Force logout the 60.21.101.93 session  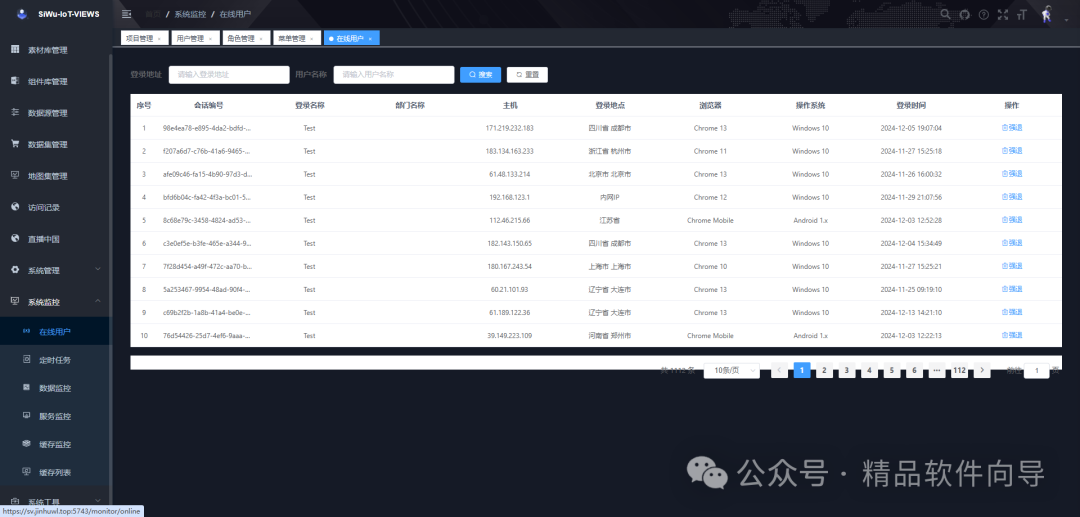(1012, 289)
